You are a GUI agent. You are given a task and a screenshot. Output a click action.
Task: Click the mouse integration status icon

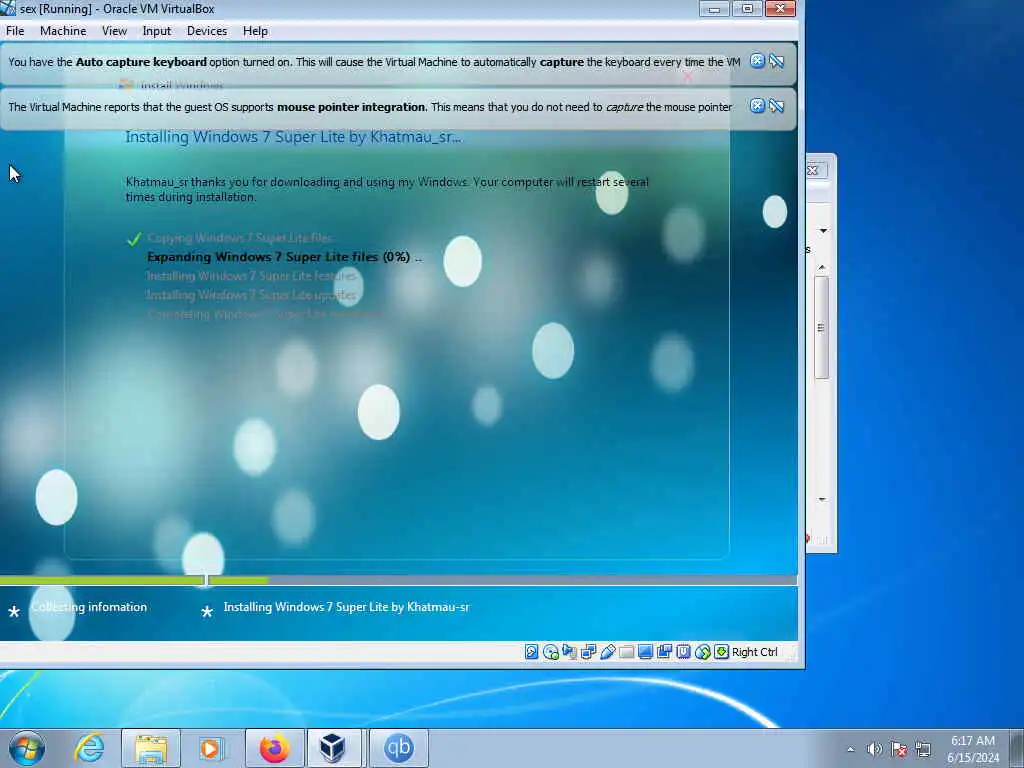(x=702, y=652)
